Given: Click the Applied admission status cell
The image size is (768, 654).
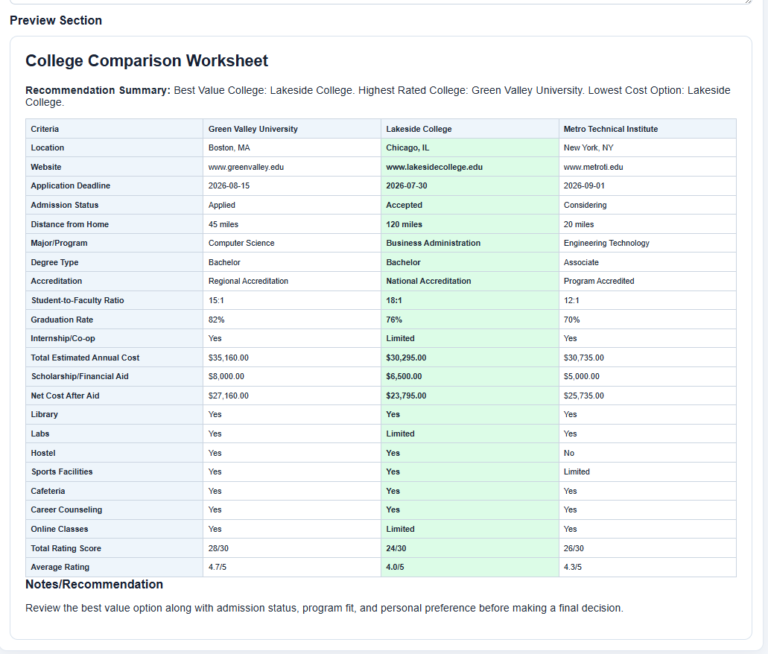Looking at the screenshot, I should pos(292,205).
